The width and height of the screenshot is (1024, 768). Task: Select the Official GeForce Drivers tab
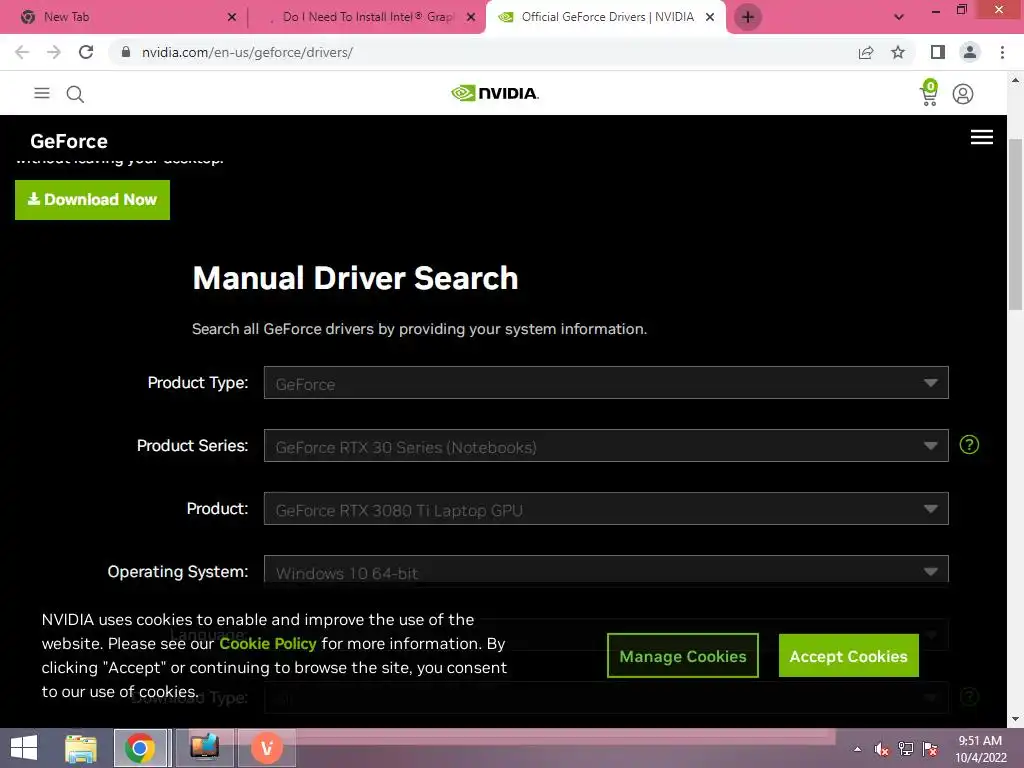click(x=606, y=17)
